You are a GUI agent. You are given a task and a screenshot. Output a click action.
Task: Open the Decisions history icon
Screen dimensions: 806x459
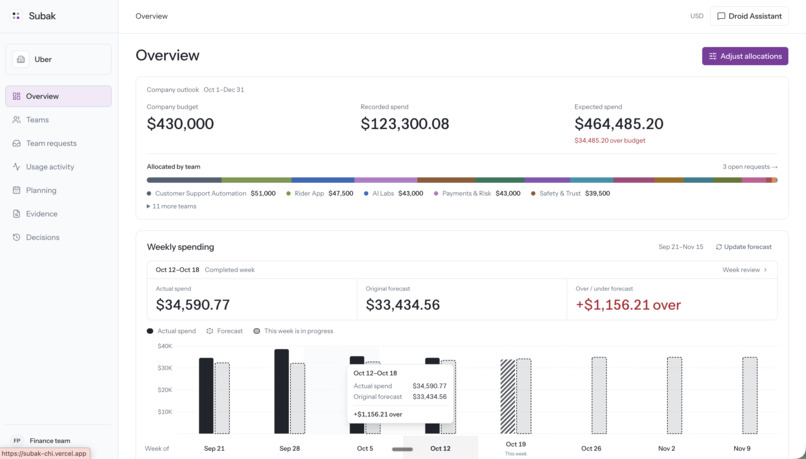(x=16, y=237)
